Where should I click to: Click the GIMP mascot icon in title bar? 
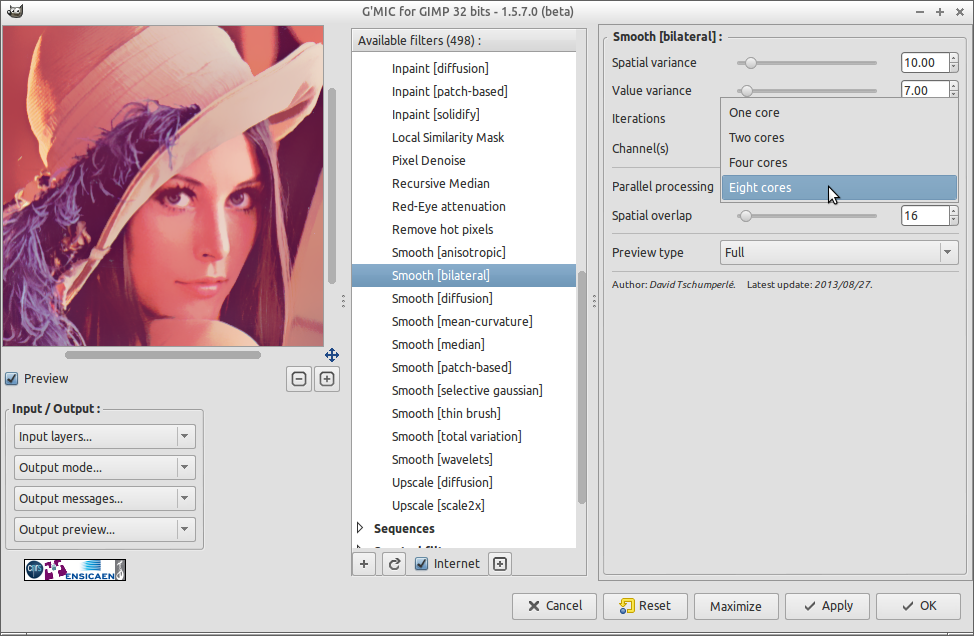point(15,11)
